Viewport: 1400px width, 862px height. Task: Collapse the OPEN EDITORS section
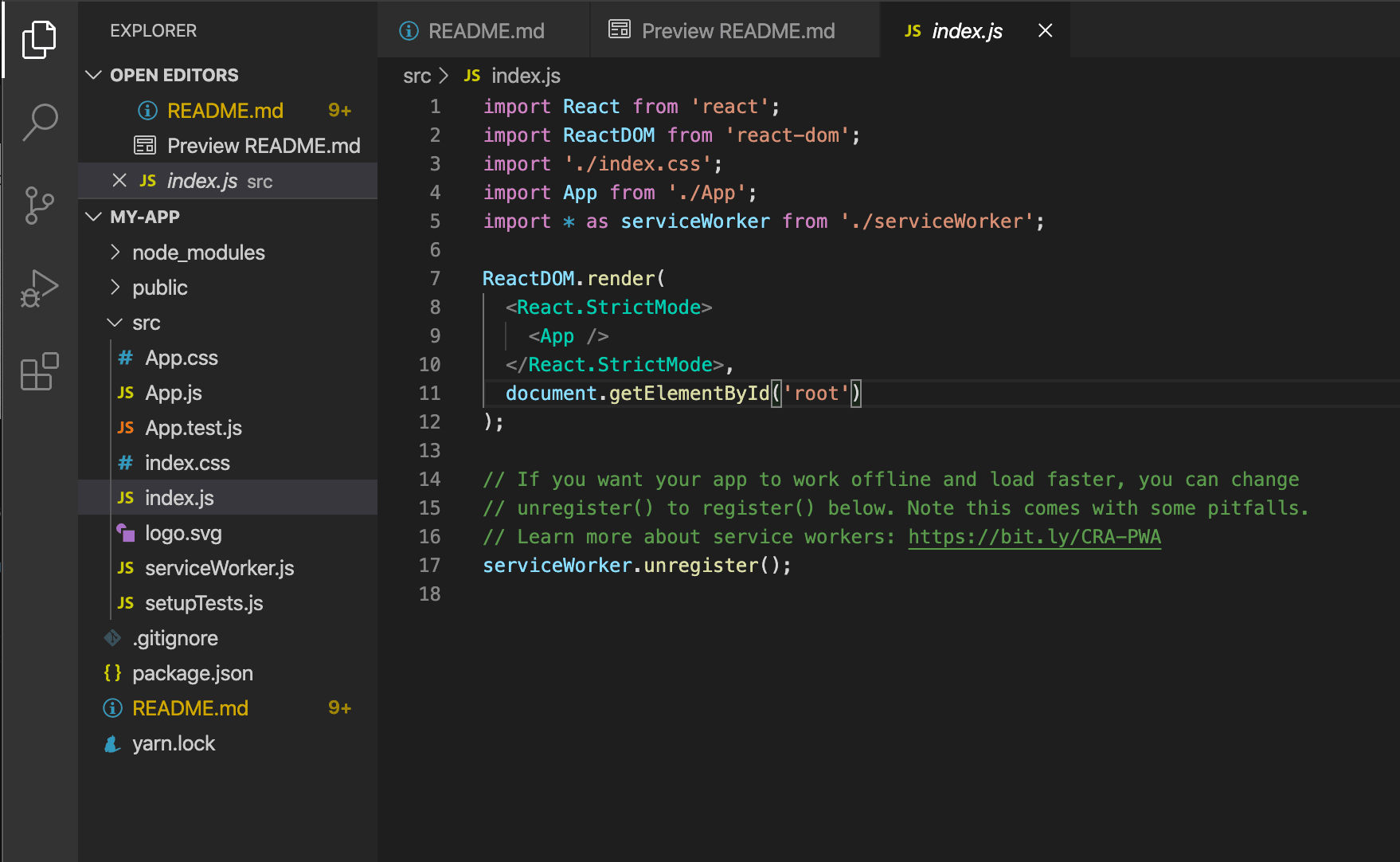pyautogui.click(x=92, y=74)
